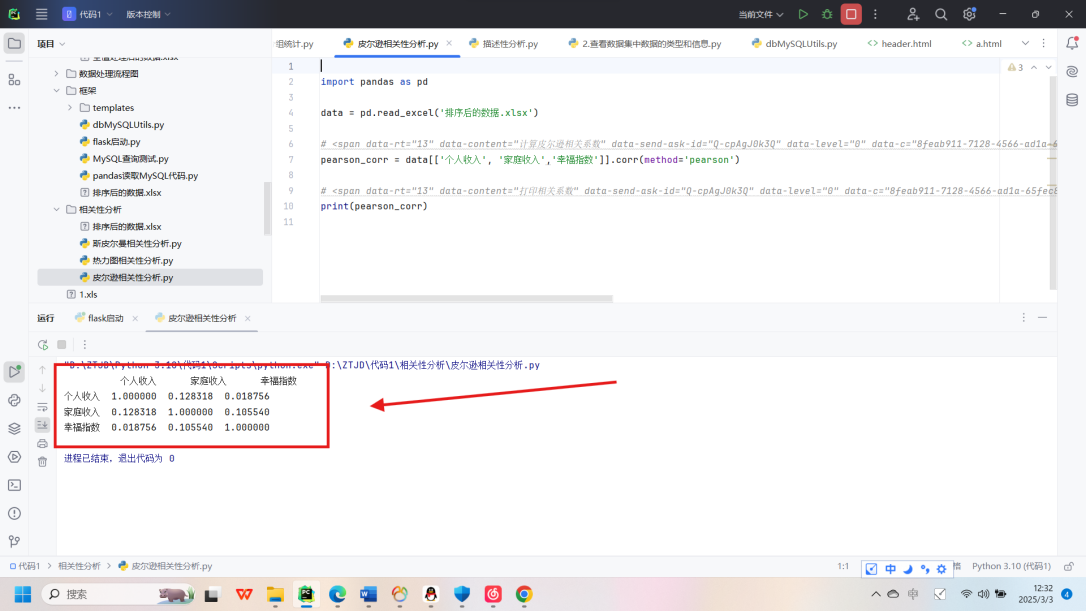This screenshot has height=611, width=1086.
Task: Open the Problems tool window
Action: pyautogui.click(x=14, y=513)
